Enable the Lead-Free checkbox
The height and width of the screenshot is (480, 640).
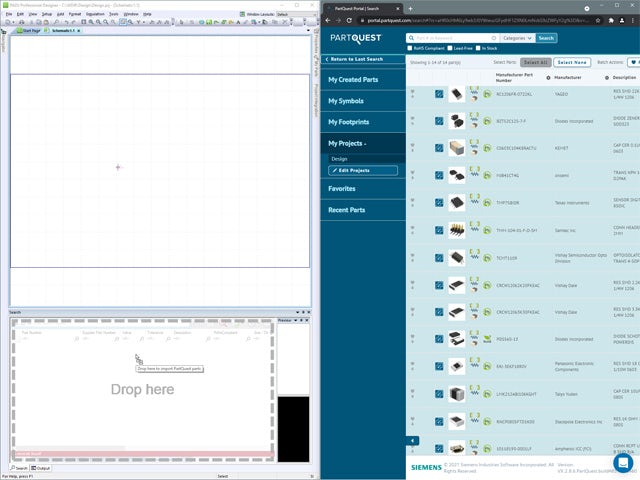pyautogui.click(x=450, y=48)
